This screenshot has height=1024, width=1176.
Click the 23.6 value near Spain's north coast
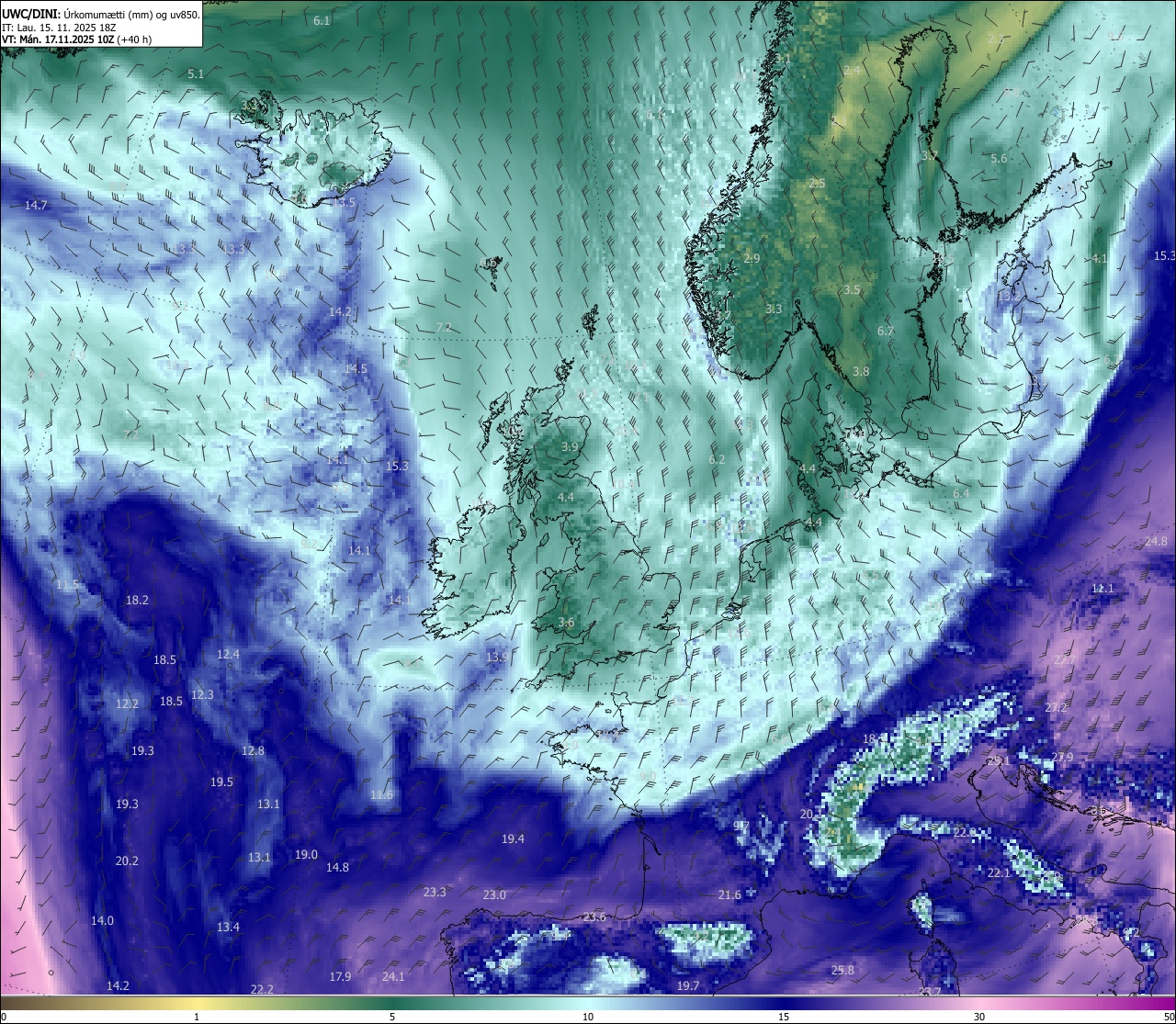594,917
